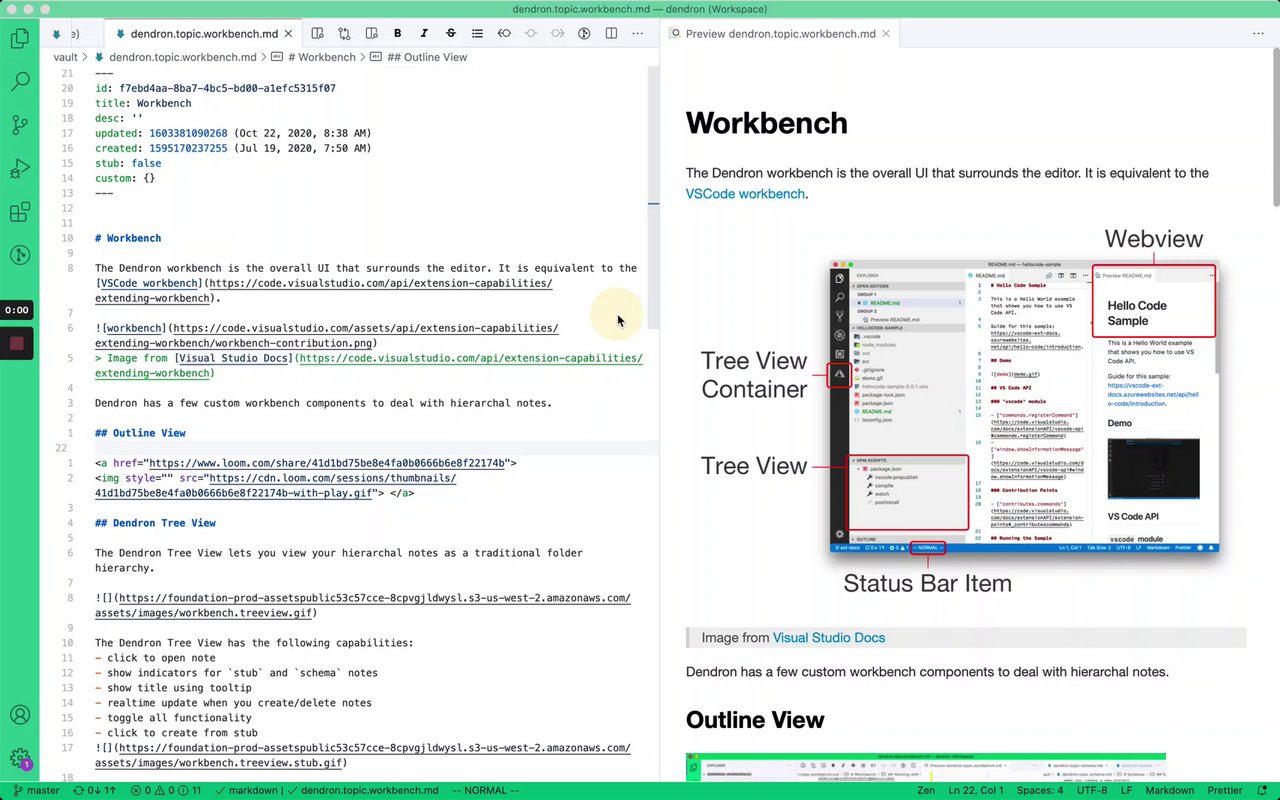This screenshot has width=1280, height=800.
Task: Click the dimmed middle commit icon in toolbar
Action: point(531,33)
